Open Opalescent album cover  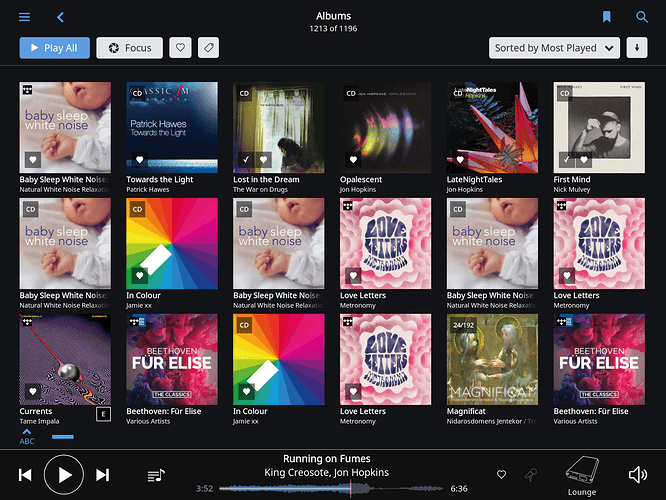(386, 127)
